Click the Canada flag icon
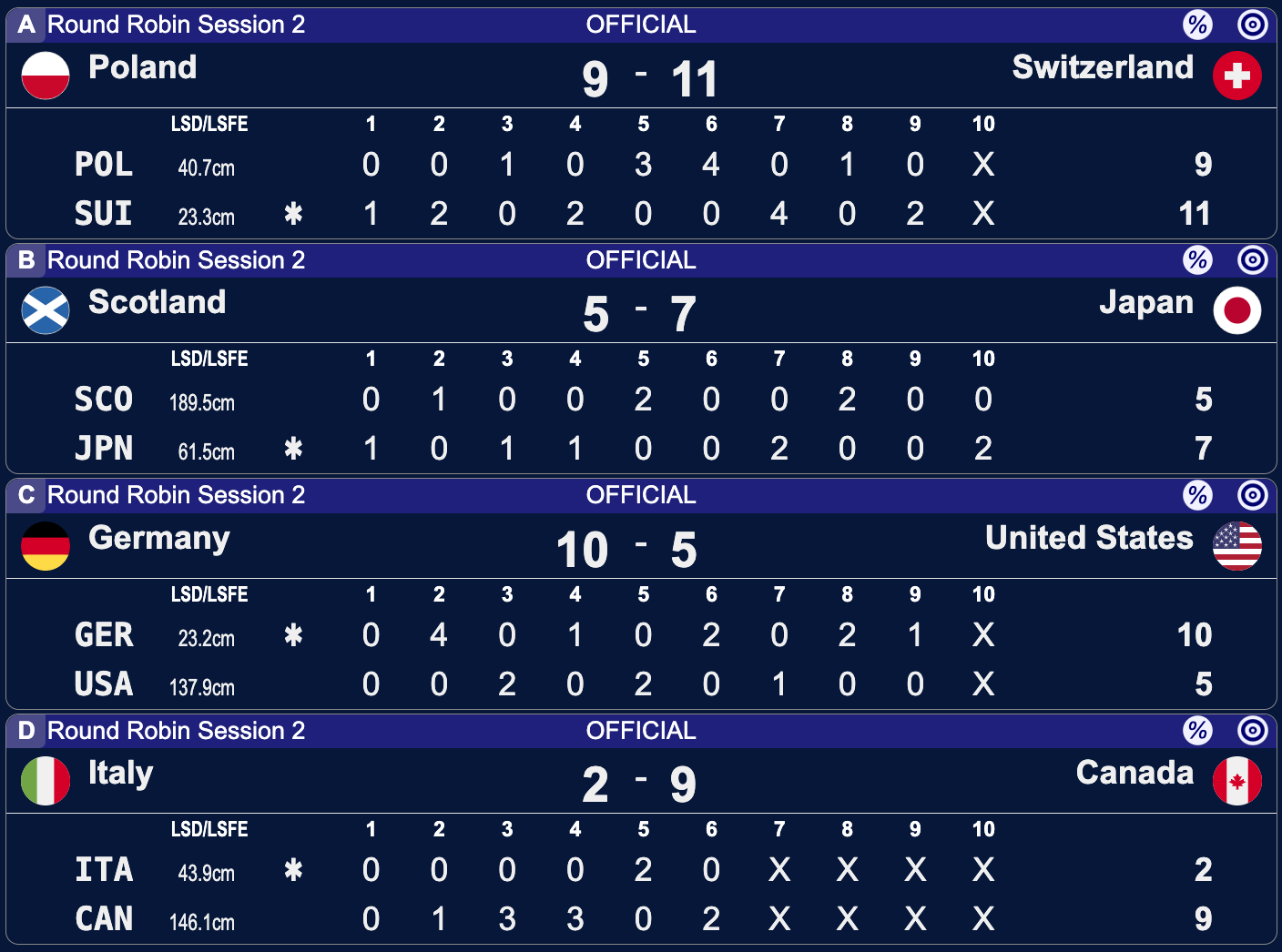This screenshot has height=952, width=1282. (1236, 781)
